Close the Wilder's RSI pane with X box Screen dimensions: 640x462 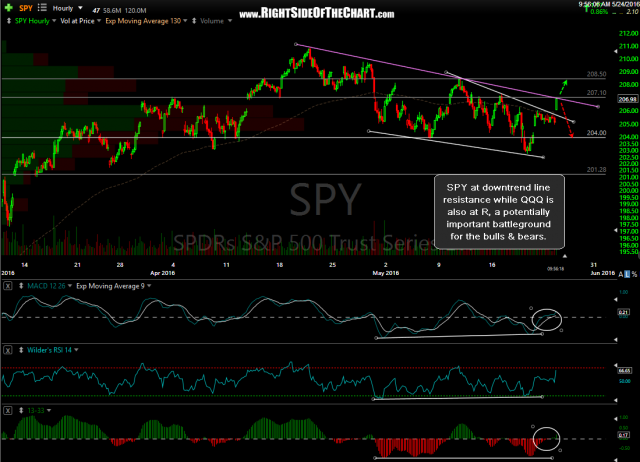[x=8, y=350]
